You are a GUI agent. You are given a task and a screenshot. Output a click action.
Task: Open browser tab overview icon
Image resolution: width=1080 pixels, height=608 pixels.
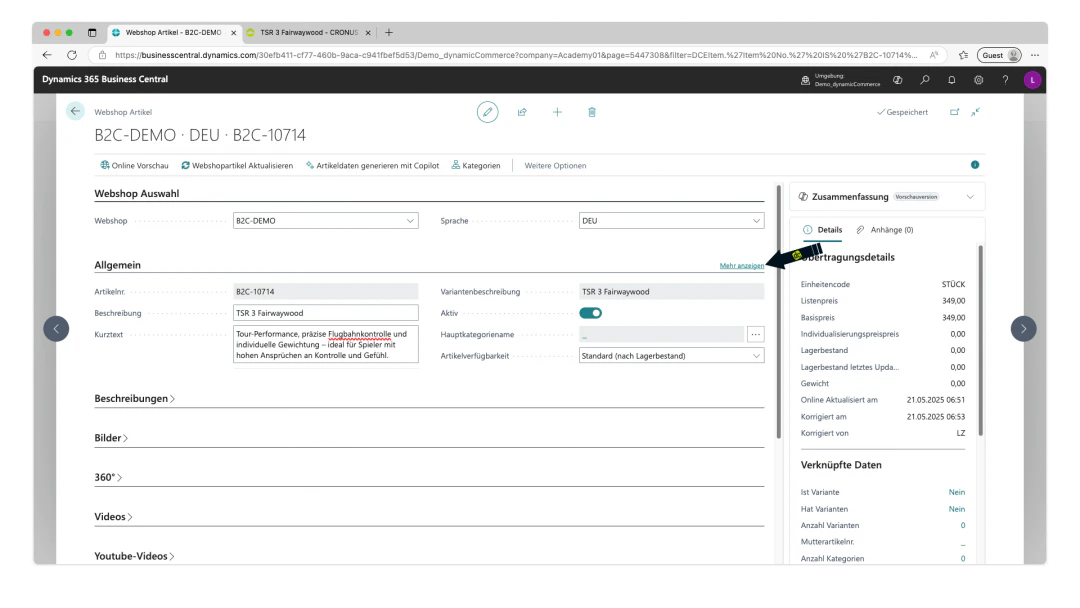click(x=92, y=32)
